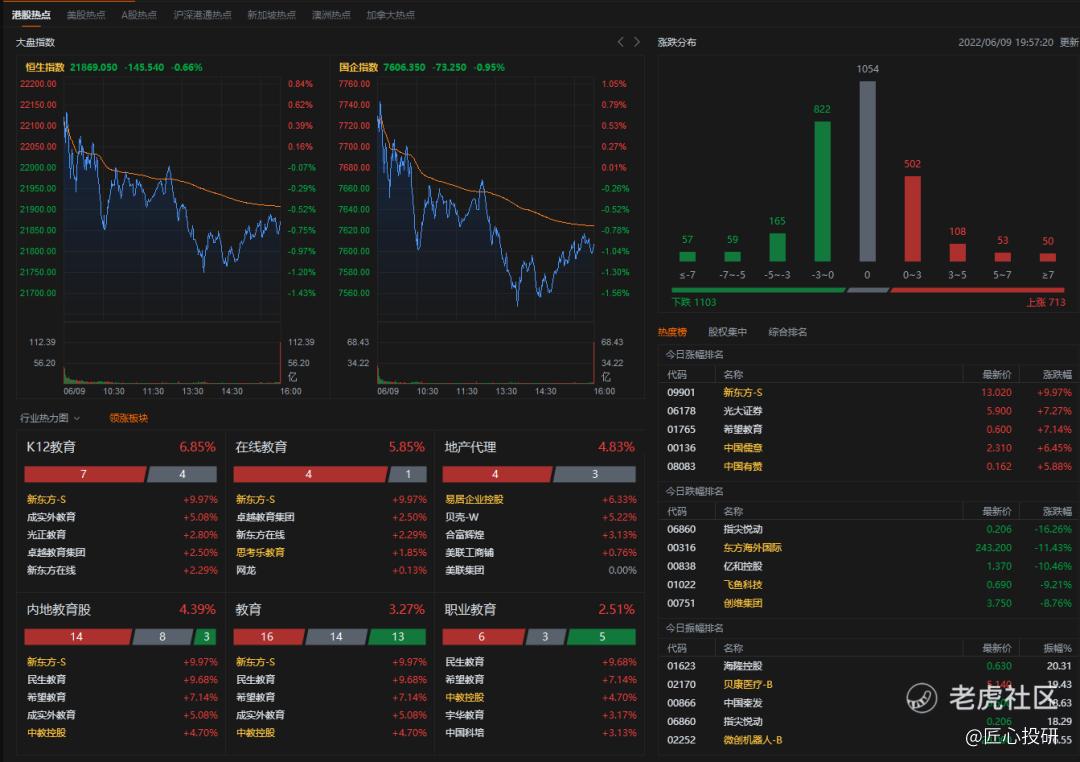Go to previous index chart arrow
This screenshot has width=1080, height=762.
620,42
